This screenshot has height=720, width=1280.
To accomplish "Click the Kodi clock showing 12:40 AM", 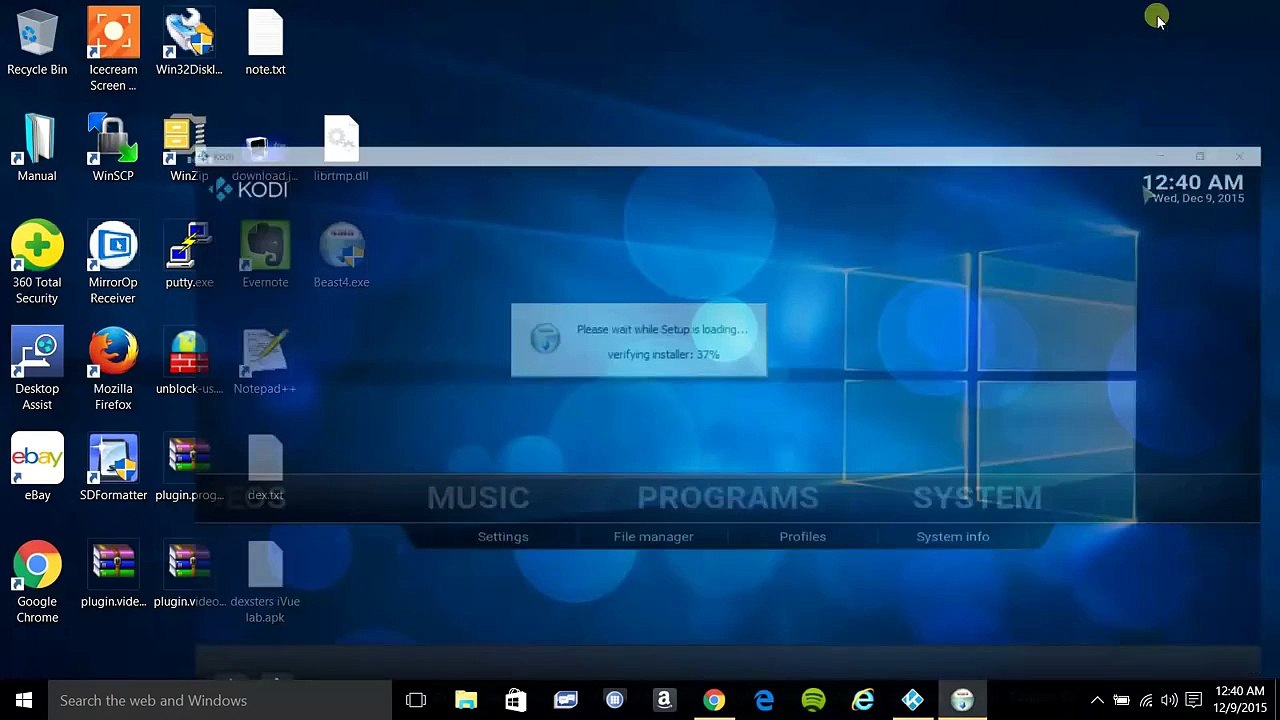I will [x=1193, y=183].
